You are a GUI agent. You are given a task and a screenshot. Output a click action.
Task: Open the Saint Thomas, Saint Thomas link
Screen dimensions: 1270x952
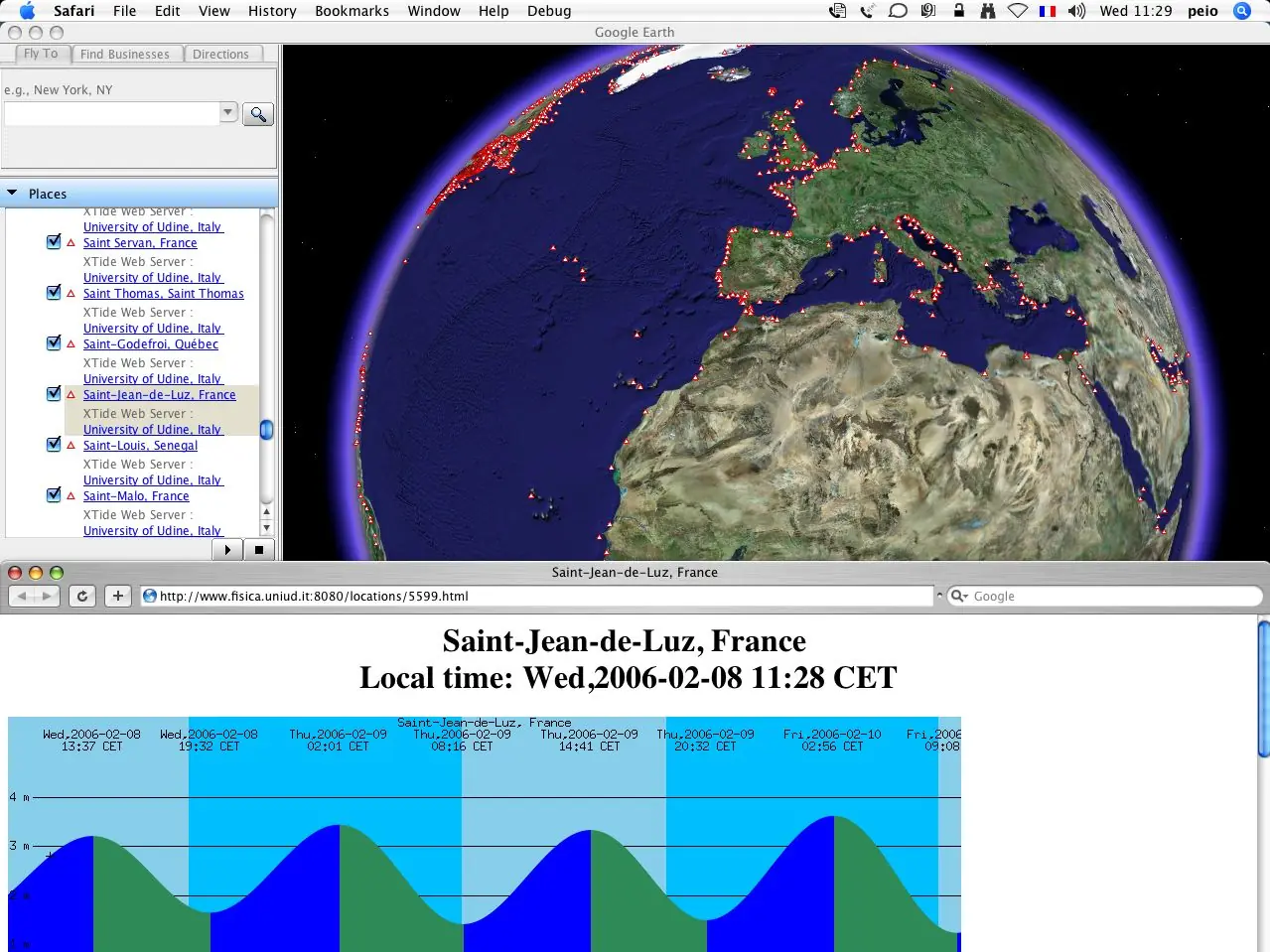pos(164,294)
